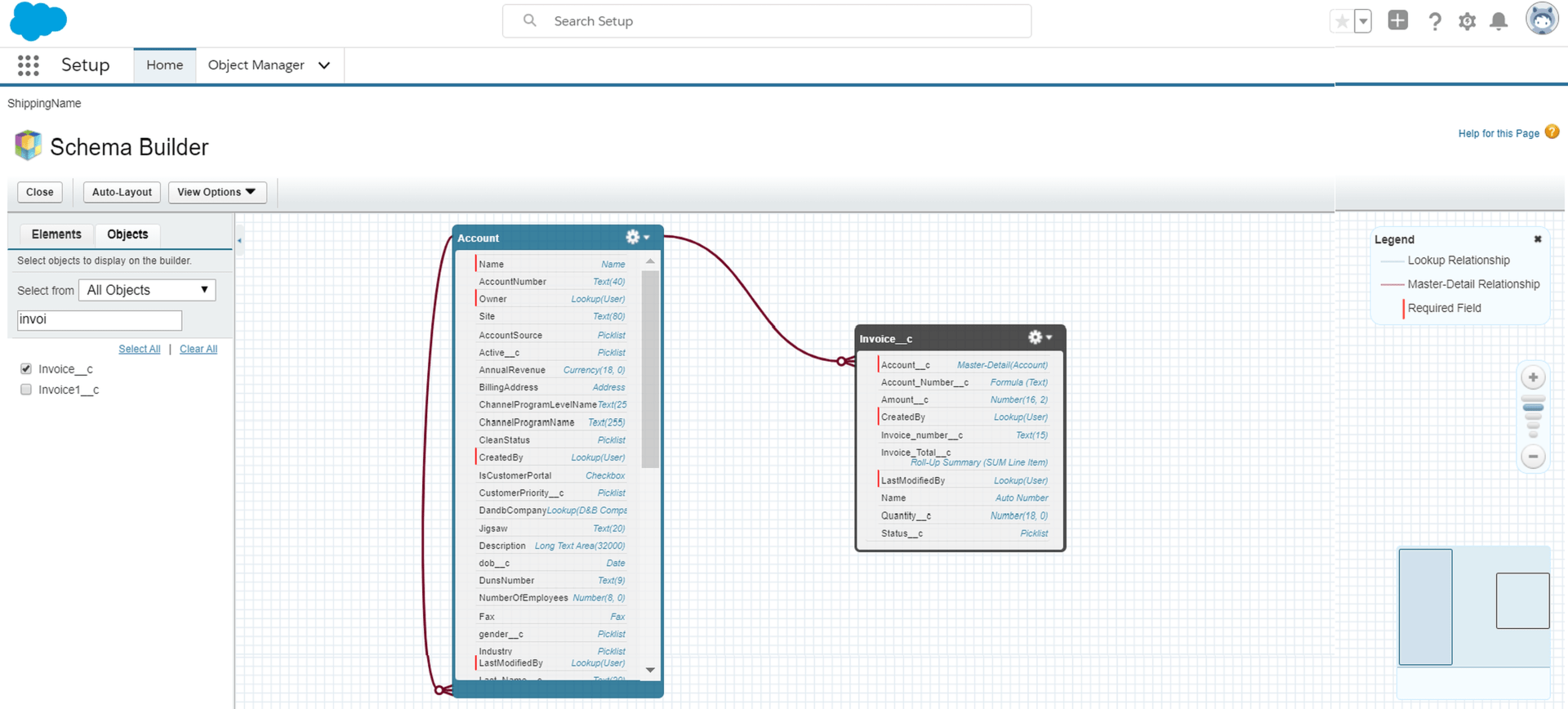Viewport: 1568px width, 709px height.
Task: Click the object filter field containing invoi
Action: tap(100, 320)
